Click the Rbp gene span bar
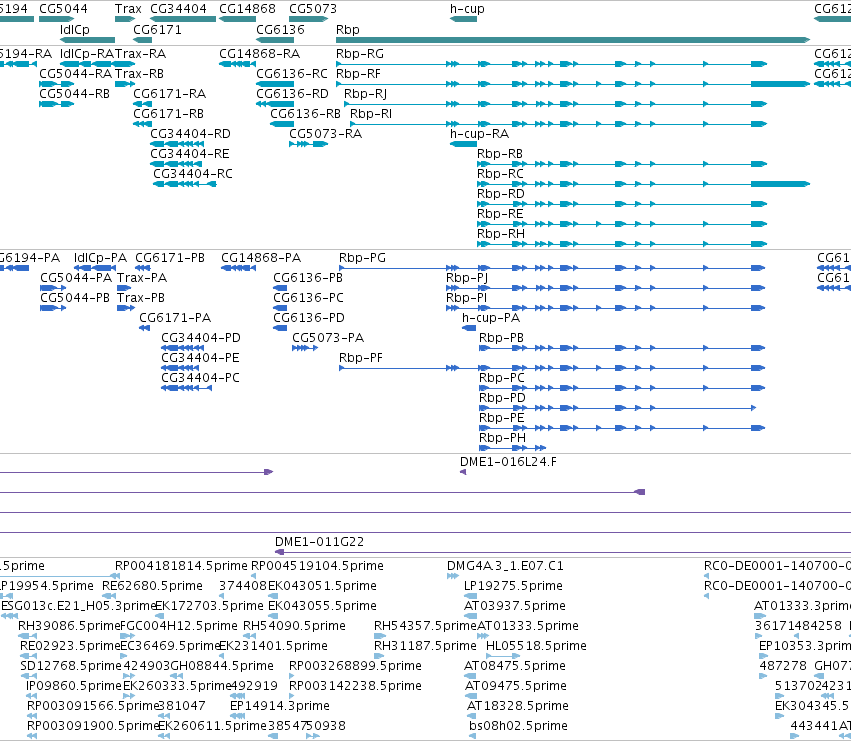 (573, 40)
